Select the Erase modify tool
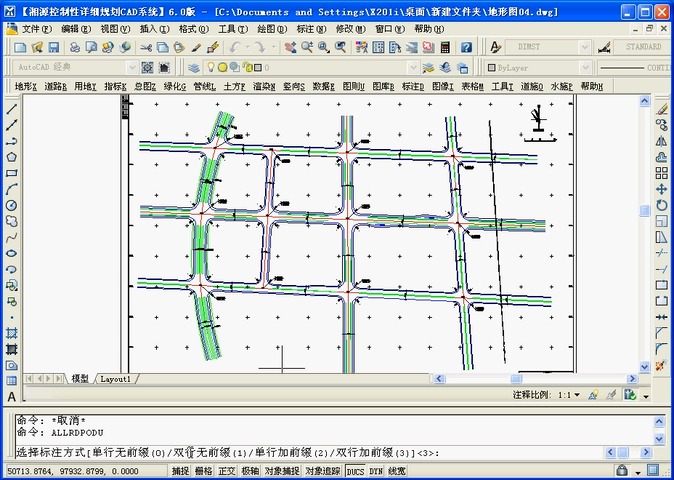The image size is (674, 480). point(662,110)
